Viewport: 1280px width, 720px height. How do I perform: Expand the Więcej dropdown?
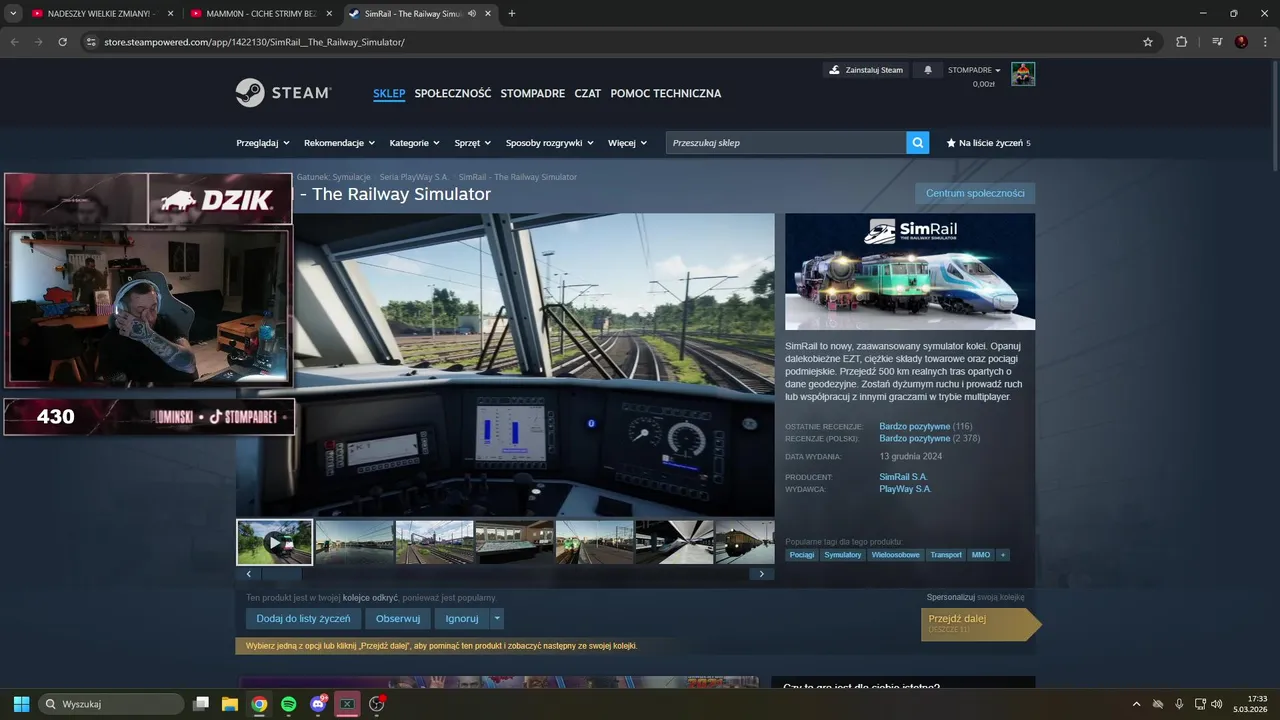coord(628,143)
